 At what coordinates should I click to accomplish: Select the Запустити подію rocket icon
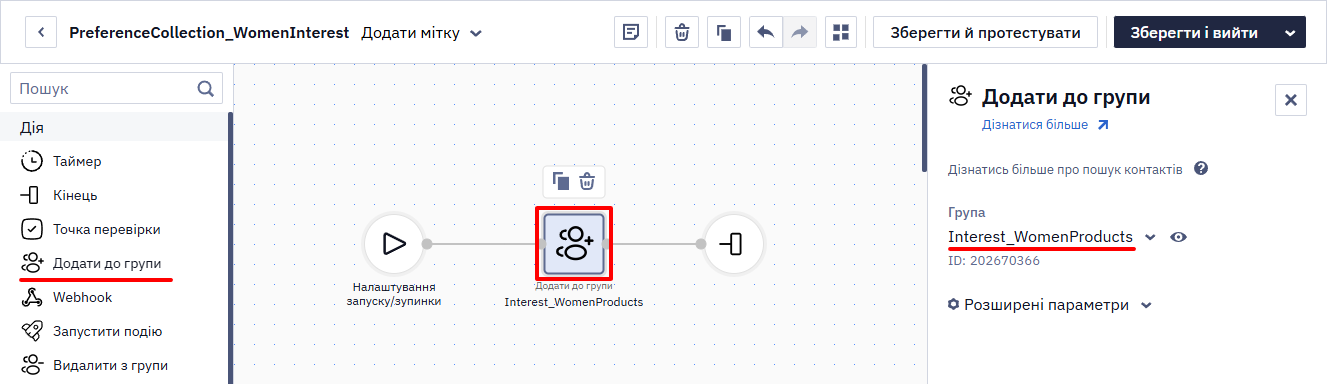pos(32,331)
